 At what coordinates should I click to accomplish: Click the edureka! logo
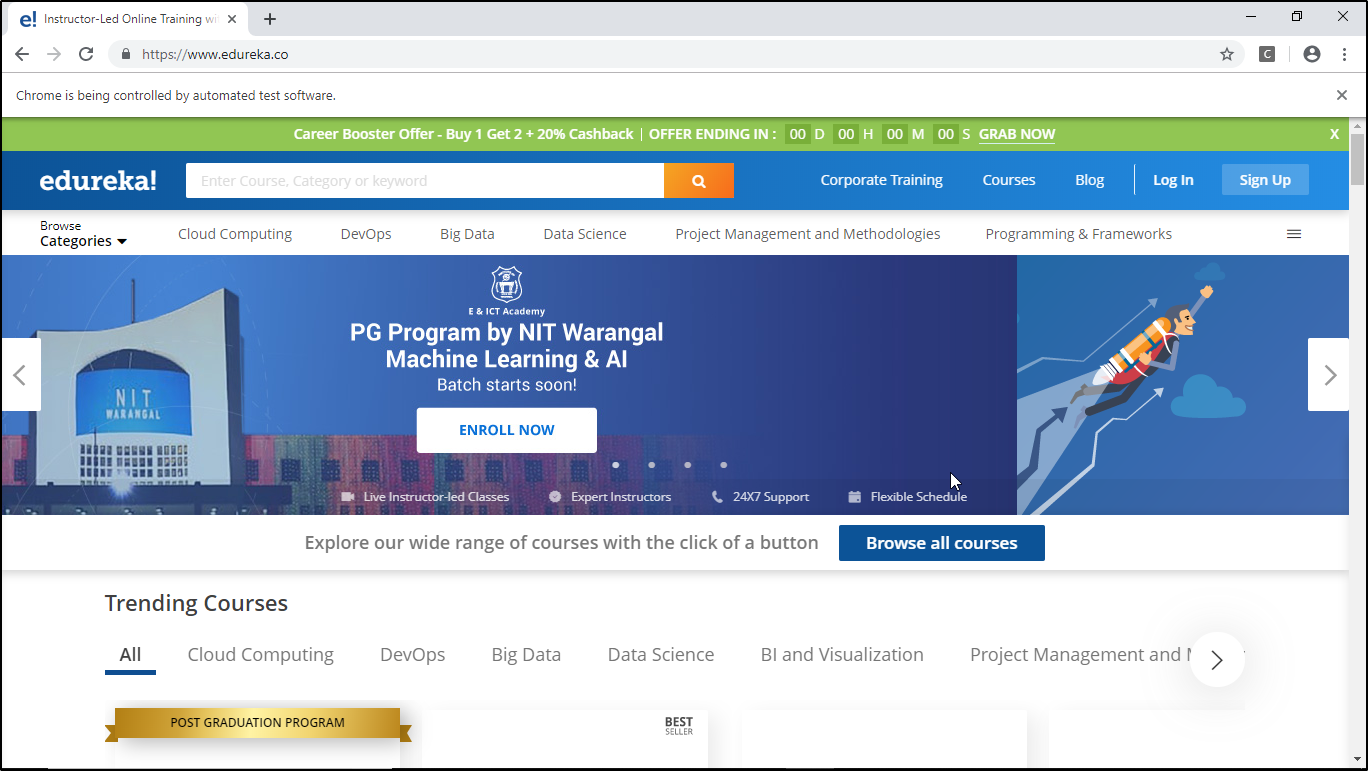click(98, 180)
